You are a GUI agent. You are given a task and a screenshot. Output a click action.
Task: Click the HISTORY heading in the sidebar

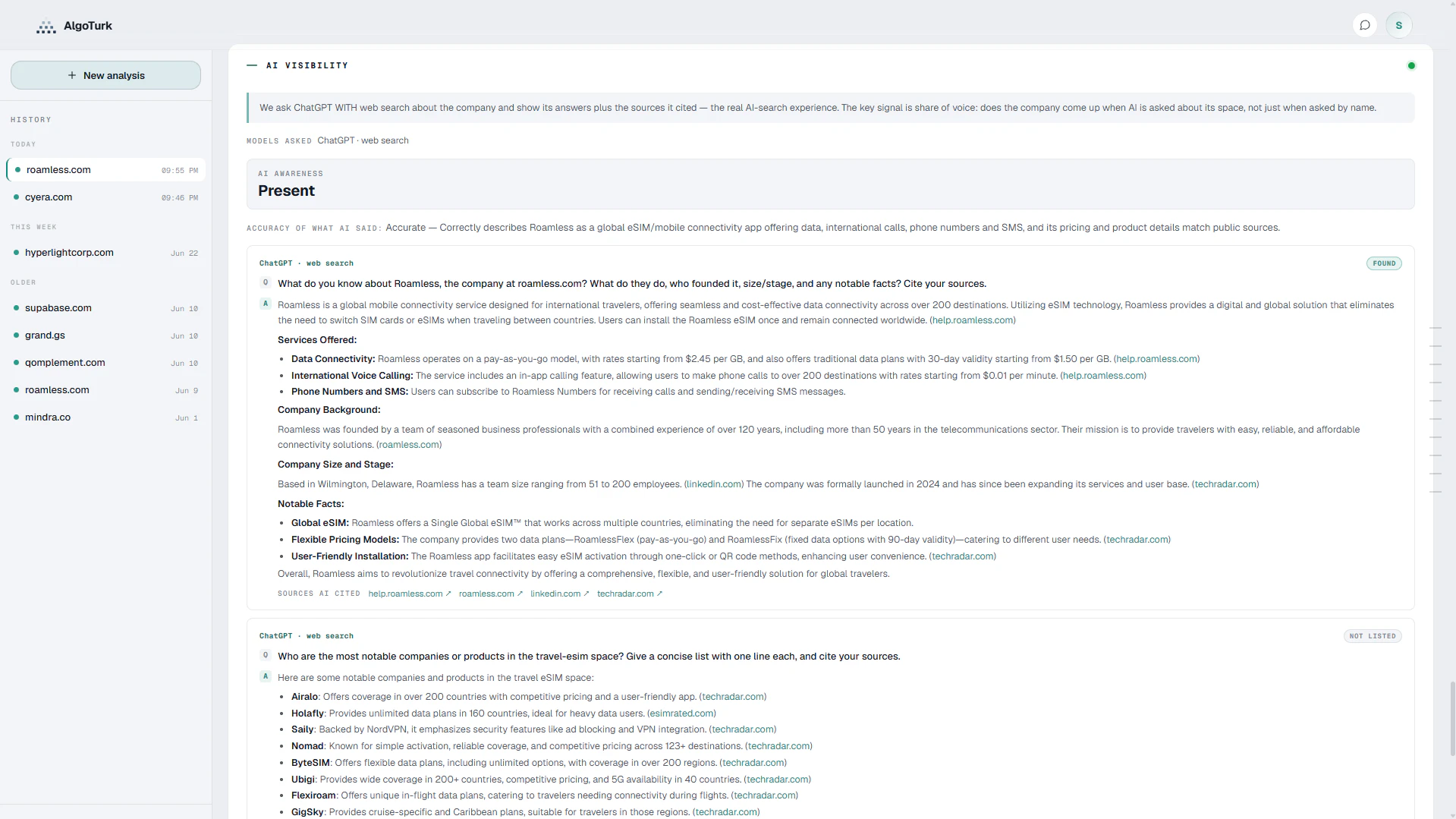(31, 120)
